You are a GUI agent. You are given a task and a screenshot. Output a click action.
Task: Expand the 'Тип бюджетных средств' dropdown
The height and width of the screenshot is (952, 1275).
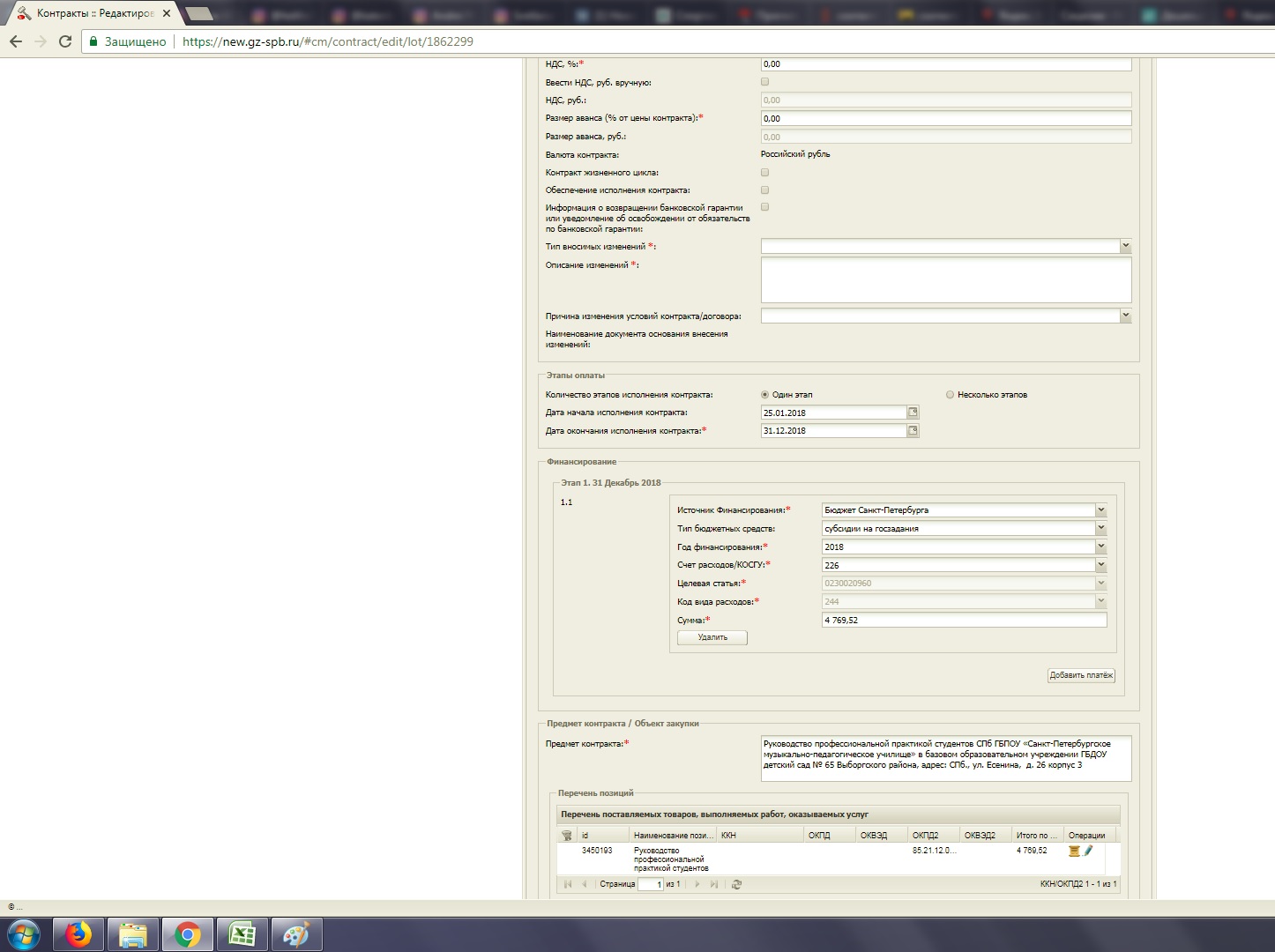click(1101, 528)
